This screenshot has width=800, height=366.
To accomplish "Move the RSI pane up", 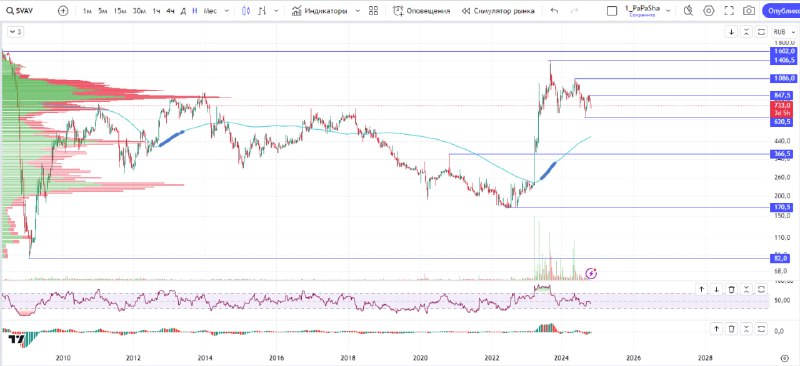I will [702, 289].
